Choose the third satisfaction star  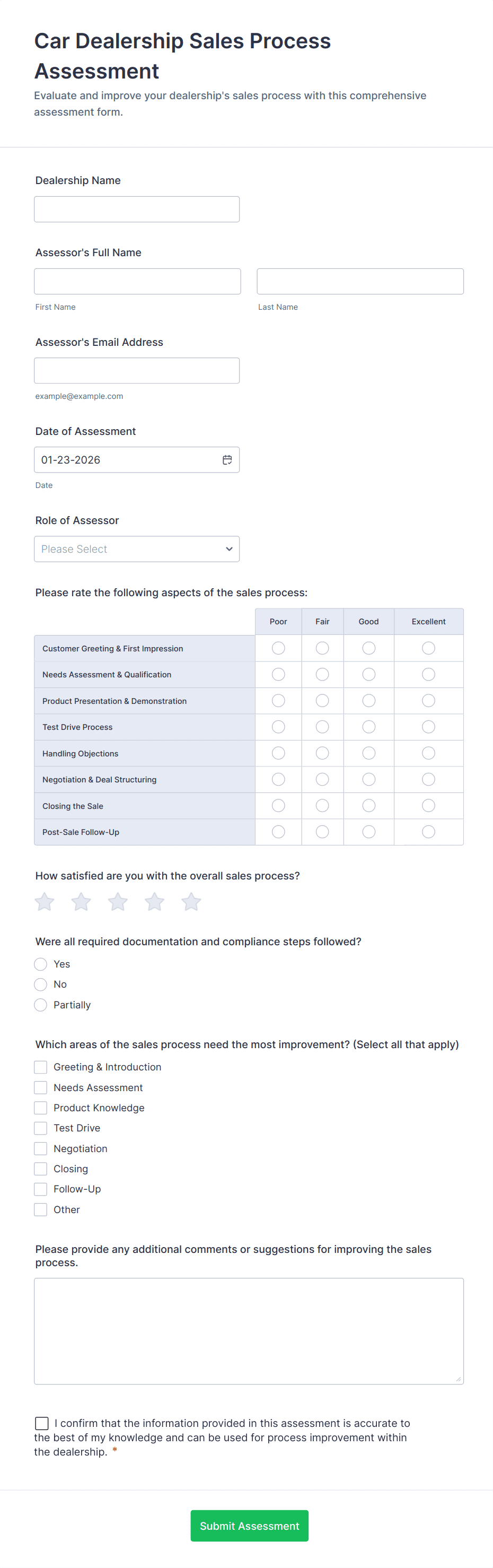pos(118,901)
